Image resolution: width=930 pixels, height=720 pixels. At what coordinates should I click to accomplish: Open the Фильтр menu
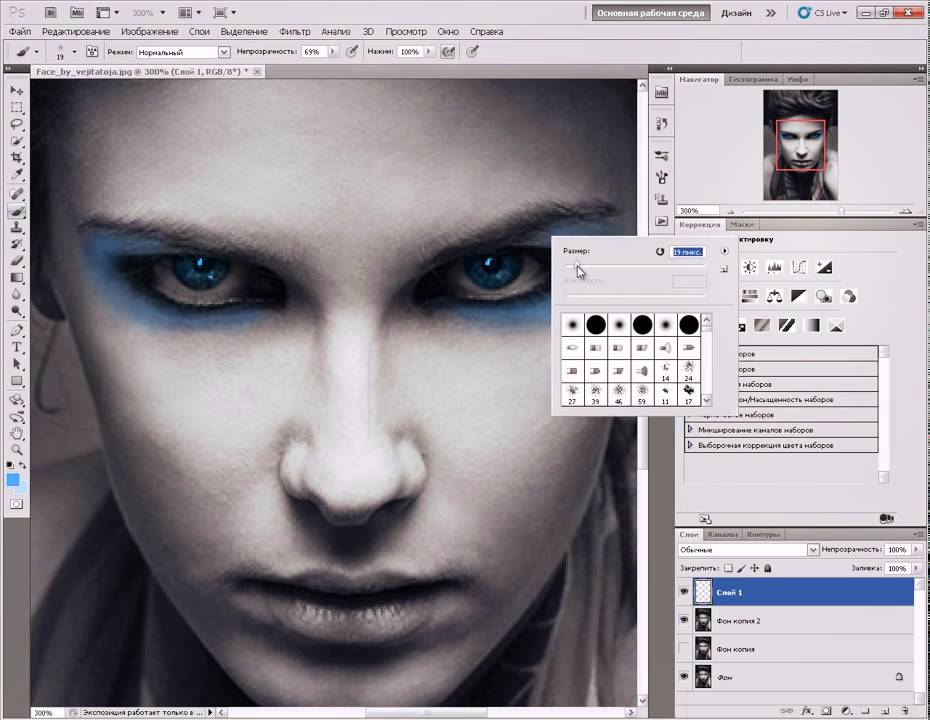[x=294, y=31]
